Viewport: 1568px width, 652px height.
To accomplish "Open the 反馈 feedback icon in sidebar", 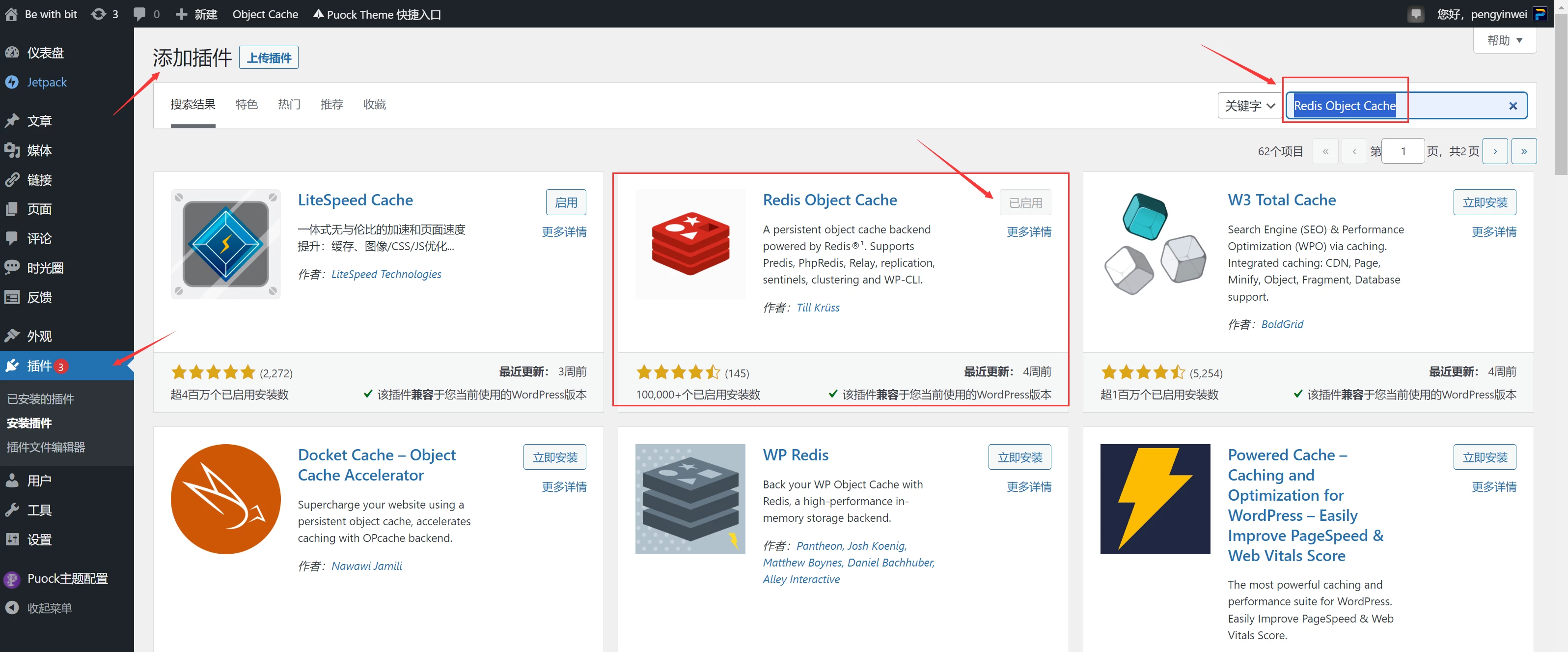I will click(12, 297).
